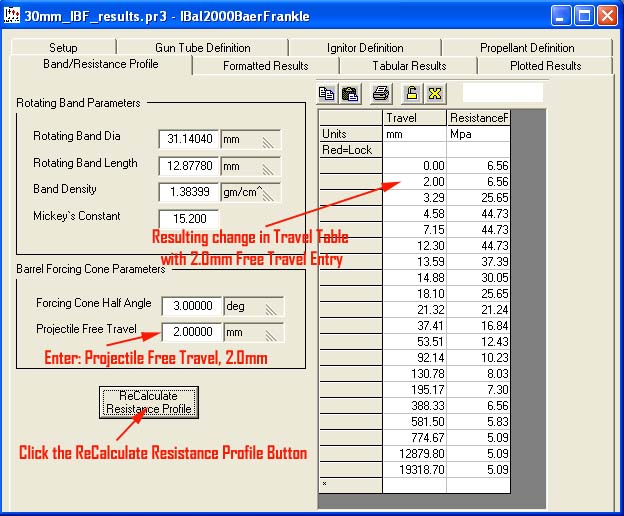Click the ReCalculate Resistance Profile button
This screenshot has width=624, height=516.
tap(148, 402)
